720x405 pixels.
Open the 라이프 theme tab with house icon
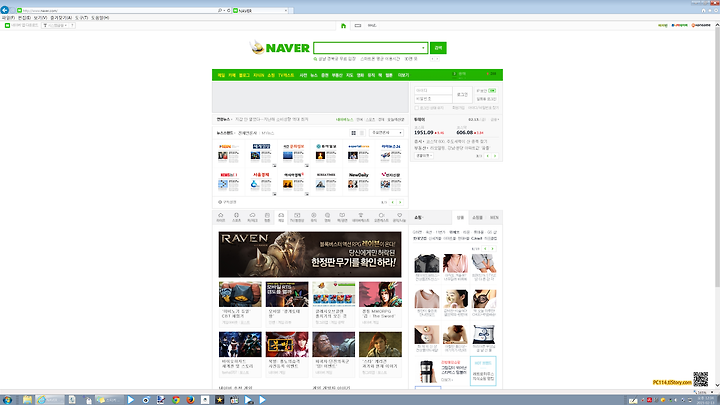(221, 217)
